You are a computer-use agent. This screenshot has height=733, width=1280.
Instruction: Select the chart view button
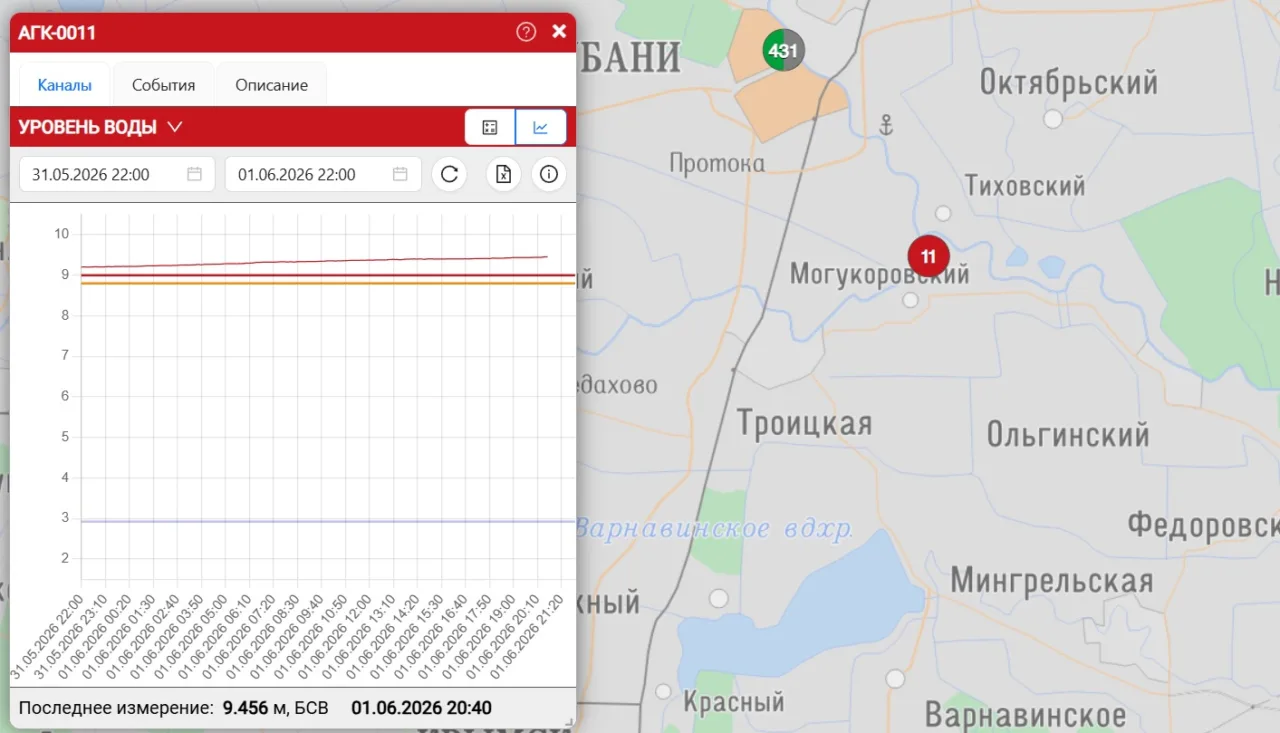point(541,127)
